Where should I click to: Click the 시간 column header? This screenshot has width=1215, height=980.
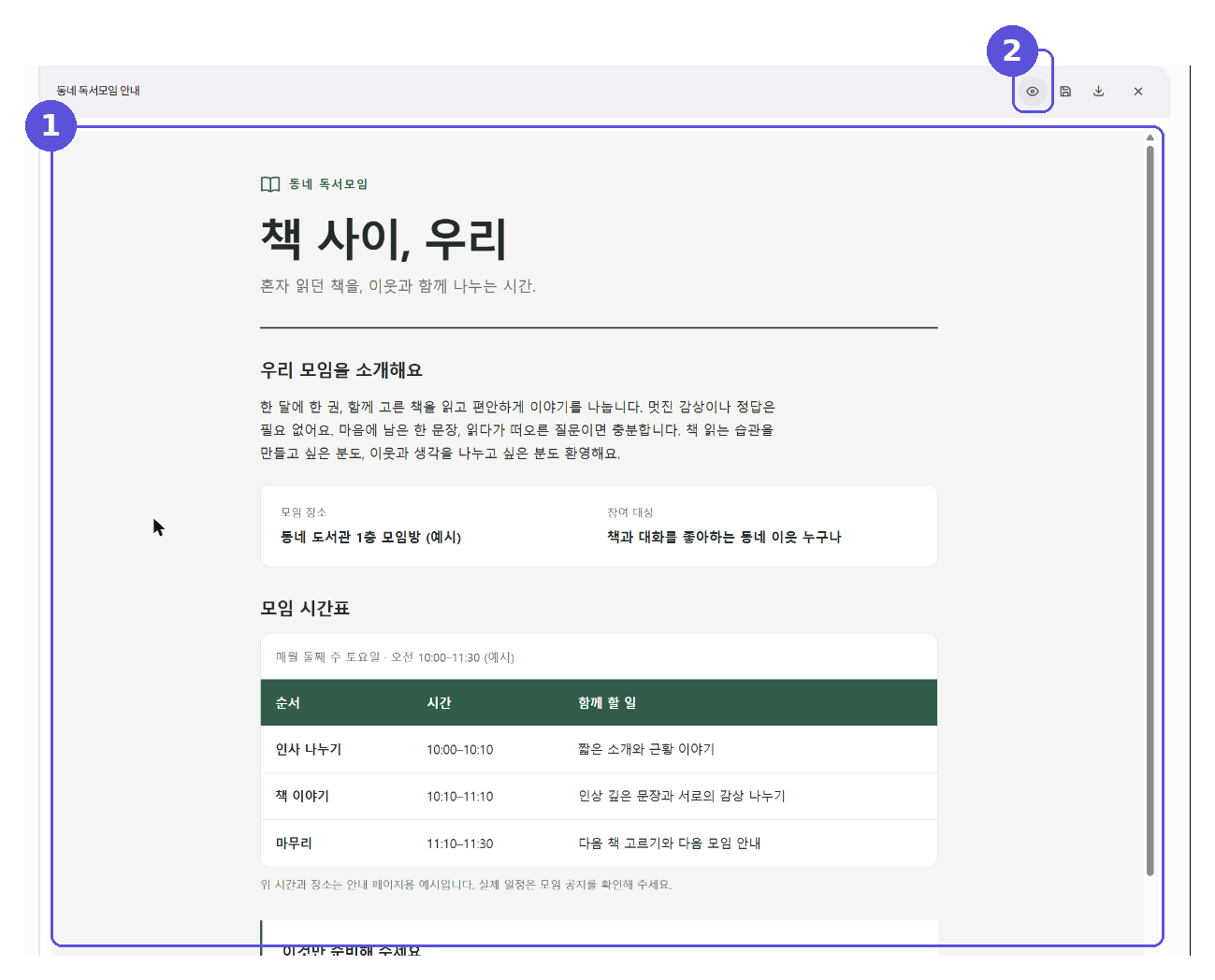439,703
